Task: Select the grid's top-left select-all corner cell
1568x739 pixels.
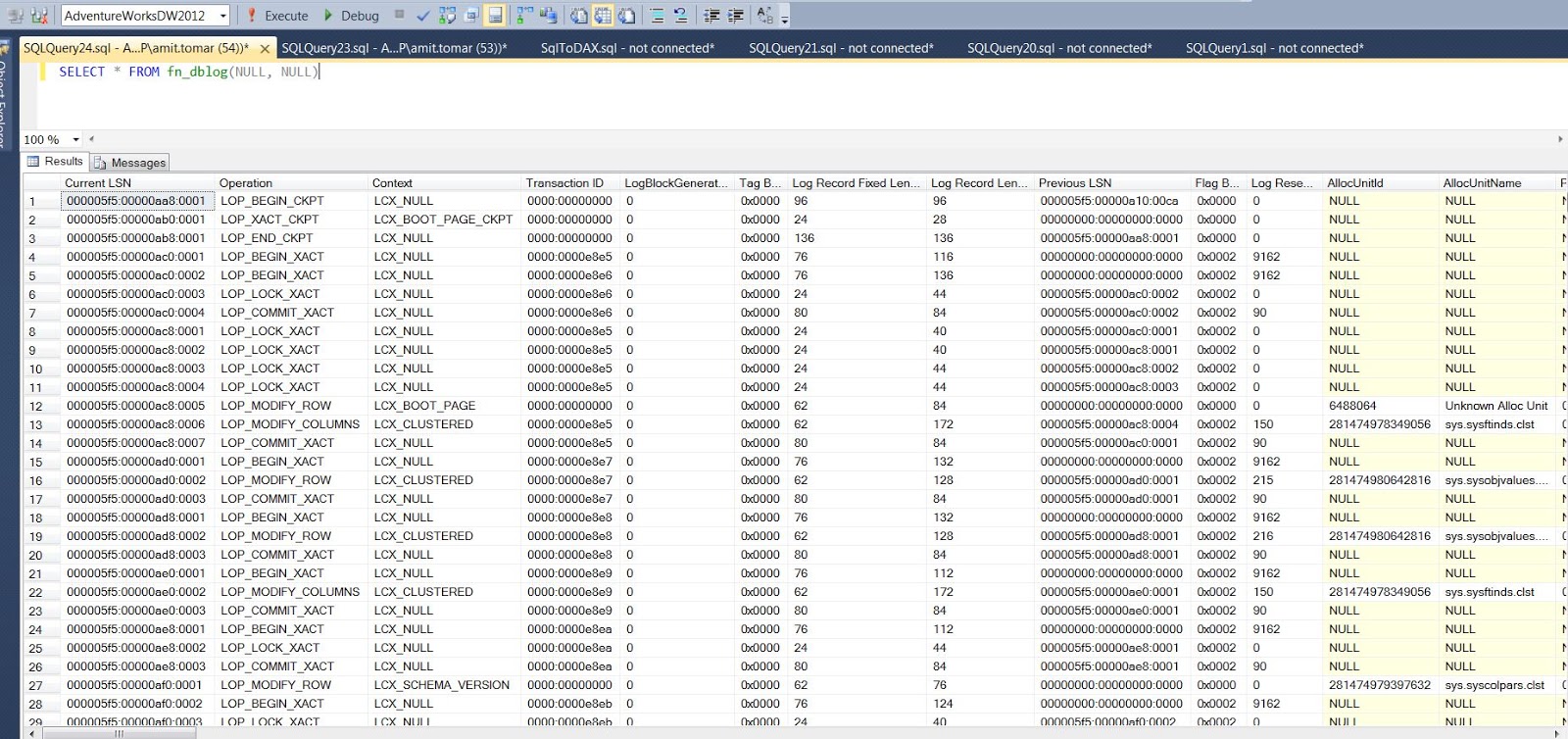Action: point(42,182)
